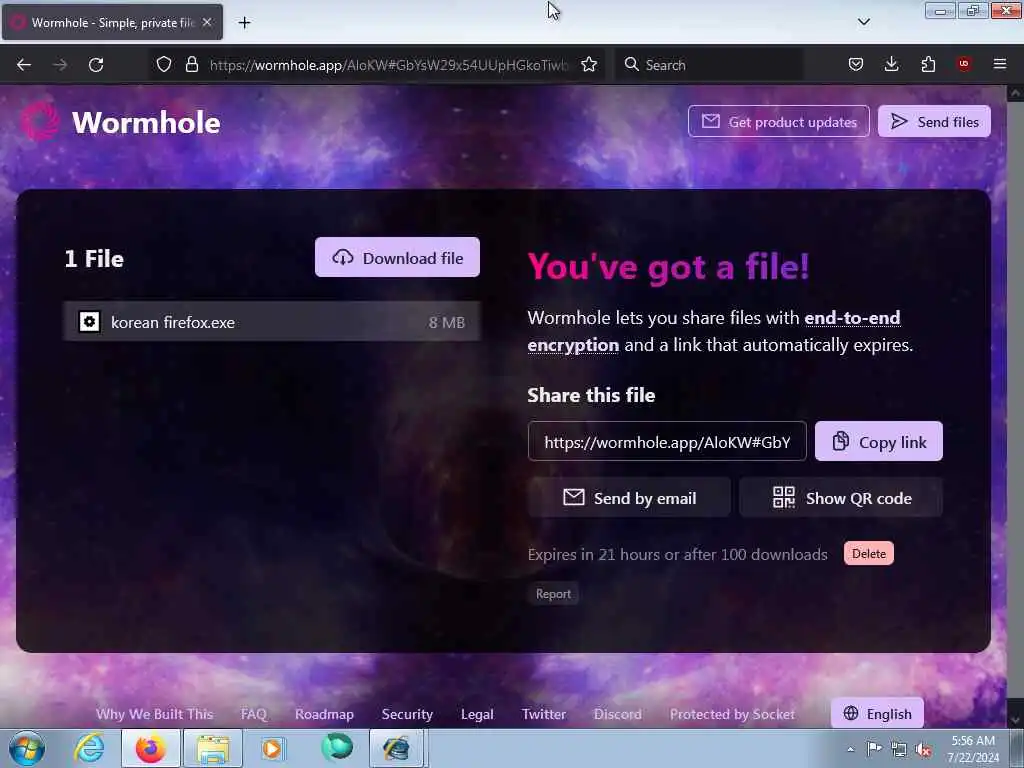Show hidden system tray icons arrow
1024x768 pixels.
point(850,749)
